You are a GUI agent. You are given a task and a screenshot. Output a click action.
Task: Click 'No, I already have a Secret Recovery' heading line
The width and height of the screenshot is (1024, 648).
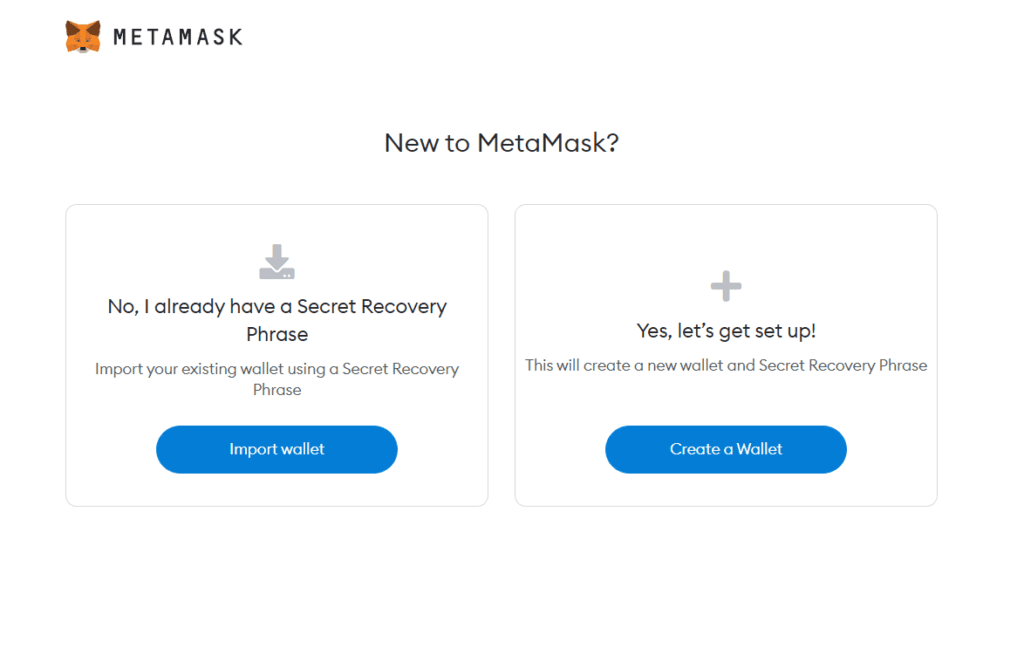tap(277, 306)
